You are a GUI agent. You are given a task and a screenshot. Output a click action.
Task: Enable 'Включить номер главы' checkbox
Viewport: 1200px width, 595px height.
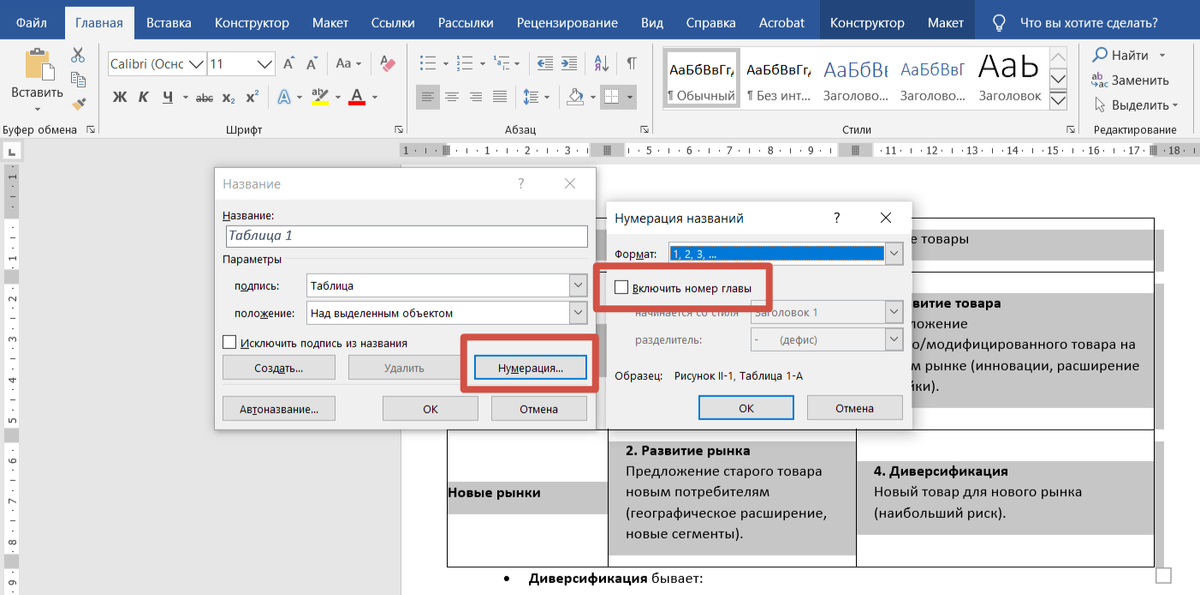(x=622, y=288)
